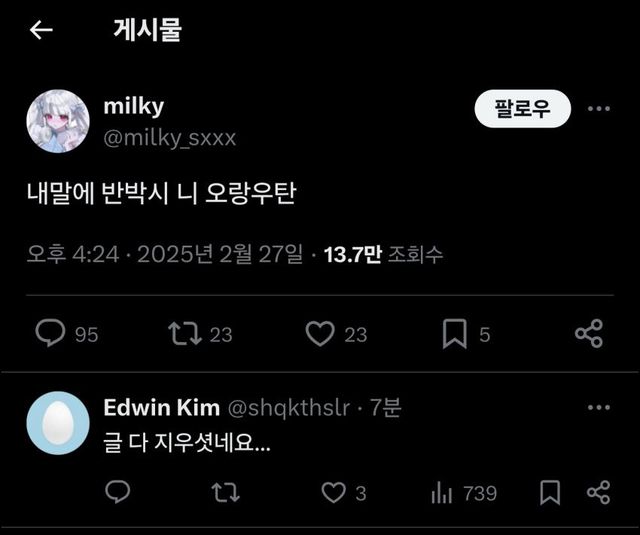Image resolution: width=640 pixels, height=535 pixels.
Task: Visit the @milky_sxxx handle
Action: 170,138
